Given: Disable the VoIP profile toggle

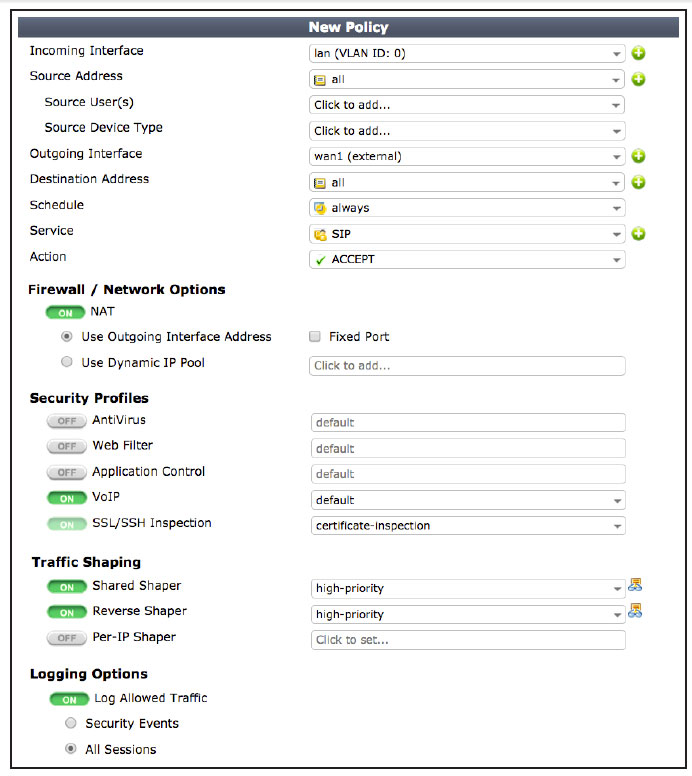Looking at the screenshot, I should pos(66,498).
